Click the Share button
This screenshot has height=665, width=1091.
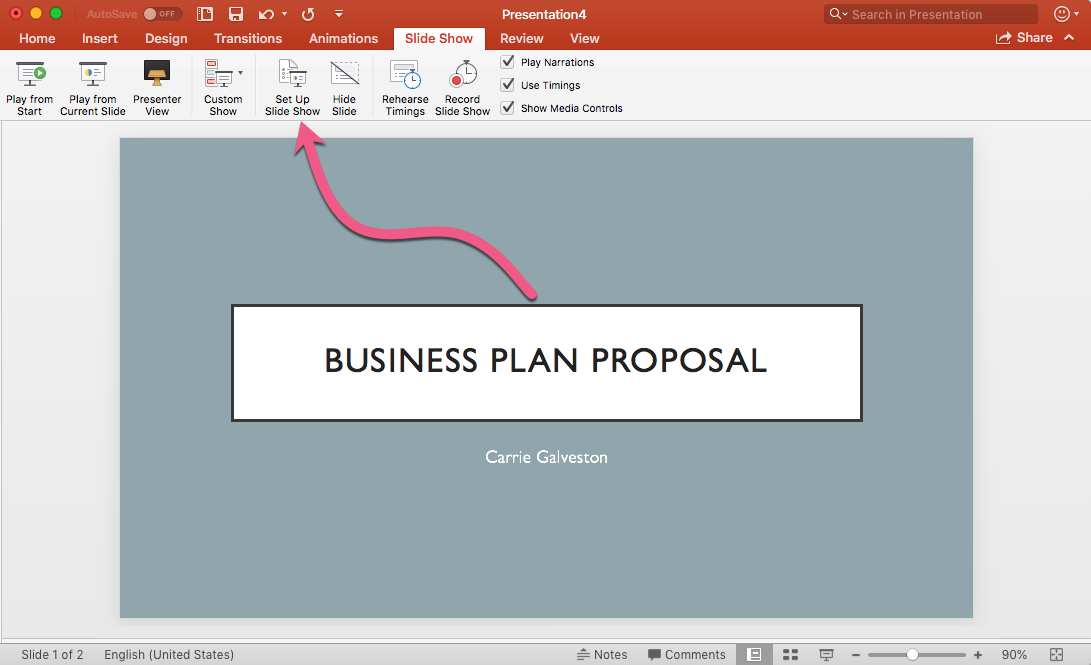tap(1024, 38)
